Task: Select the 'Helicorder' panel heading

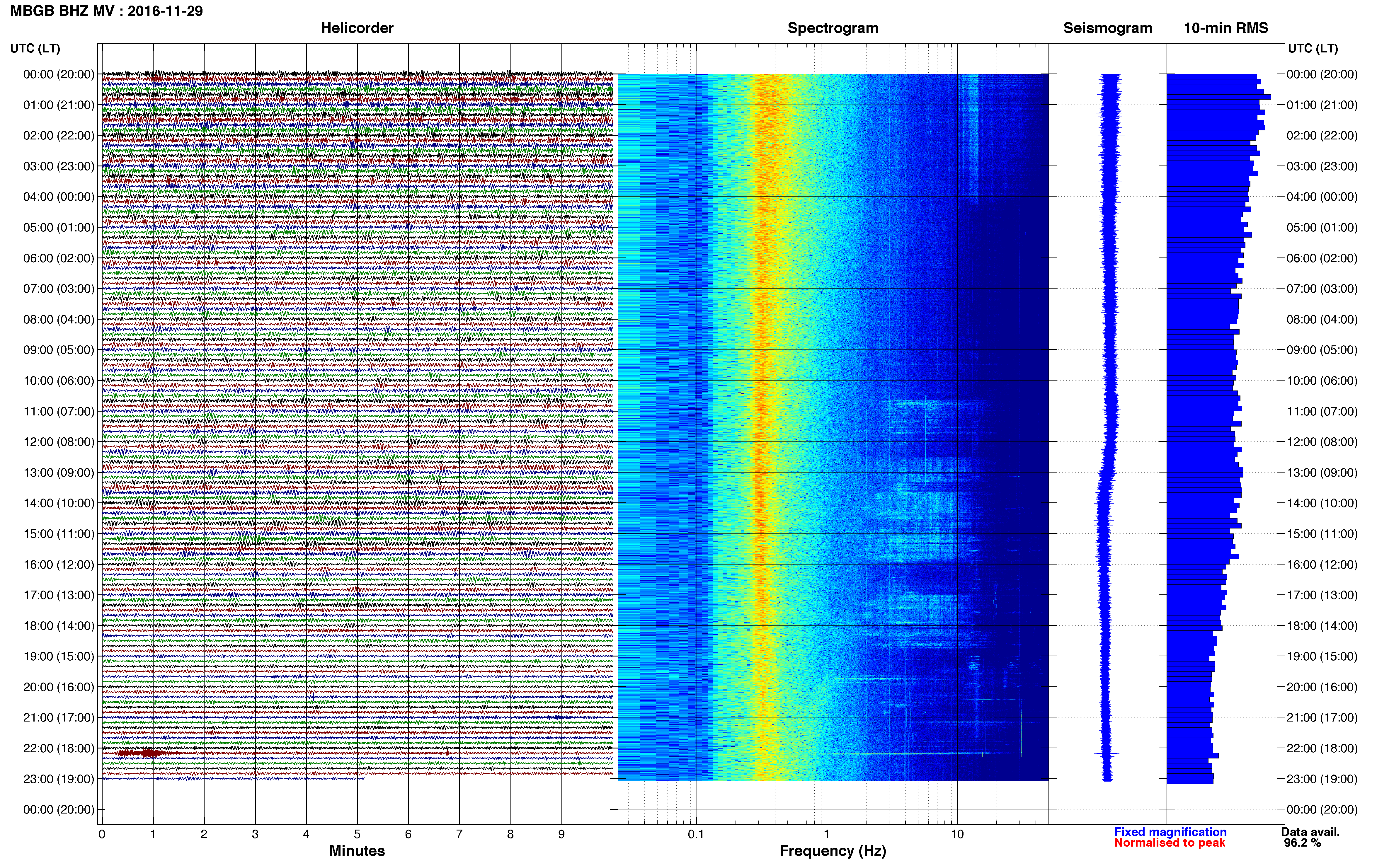Action: pyautogui.click(x=357, y=28)
